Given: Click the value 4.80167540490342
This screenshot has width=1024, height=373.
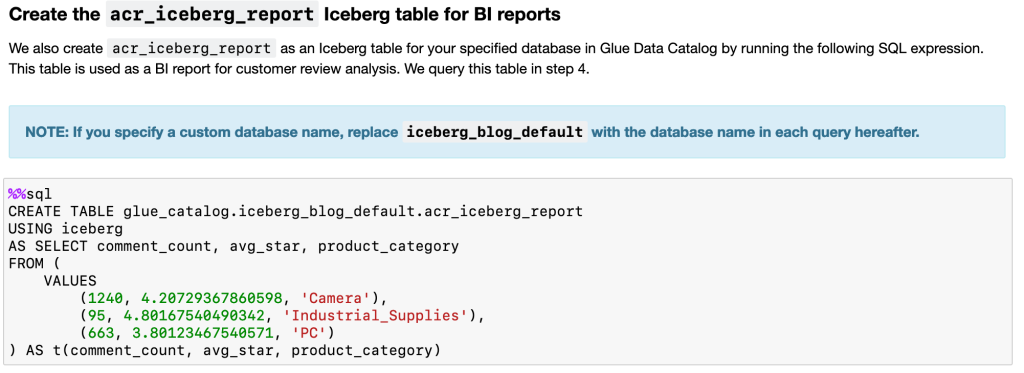Looking at the screenshot, I should 194,316.
